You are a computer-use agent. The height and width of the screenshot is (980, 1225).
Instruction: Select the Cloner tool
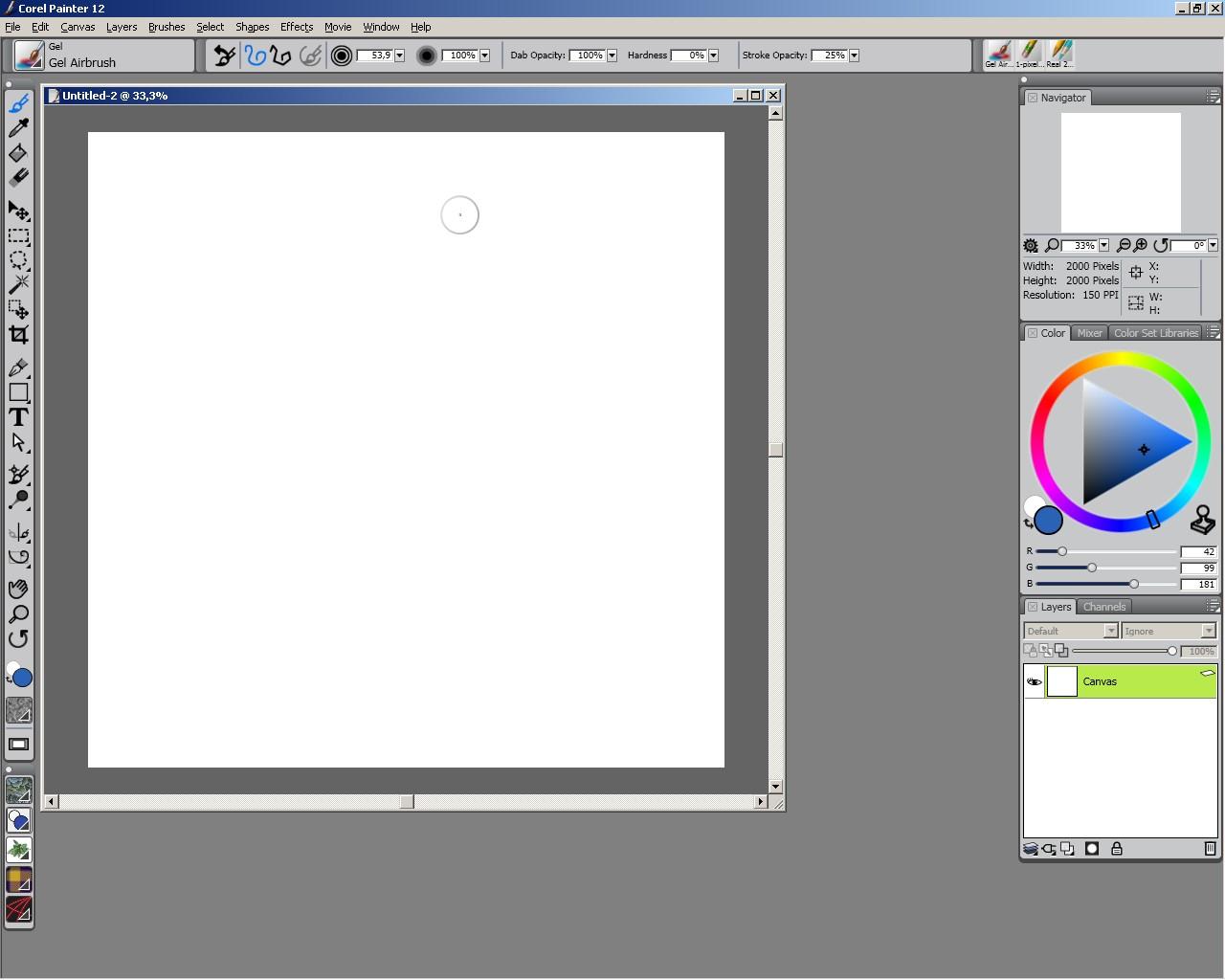click(x=18, y=475)
